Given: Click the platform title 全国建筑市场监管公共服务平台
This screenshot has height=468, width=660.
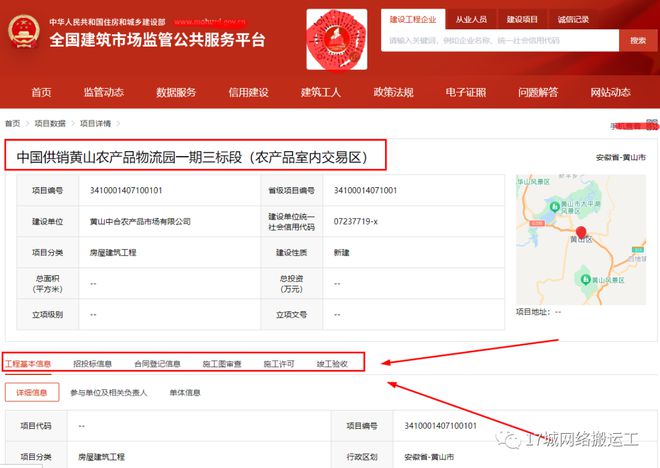Looking at the screenshot, I should 157,40.
